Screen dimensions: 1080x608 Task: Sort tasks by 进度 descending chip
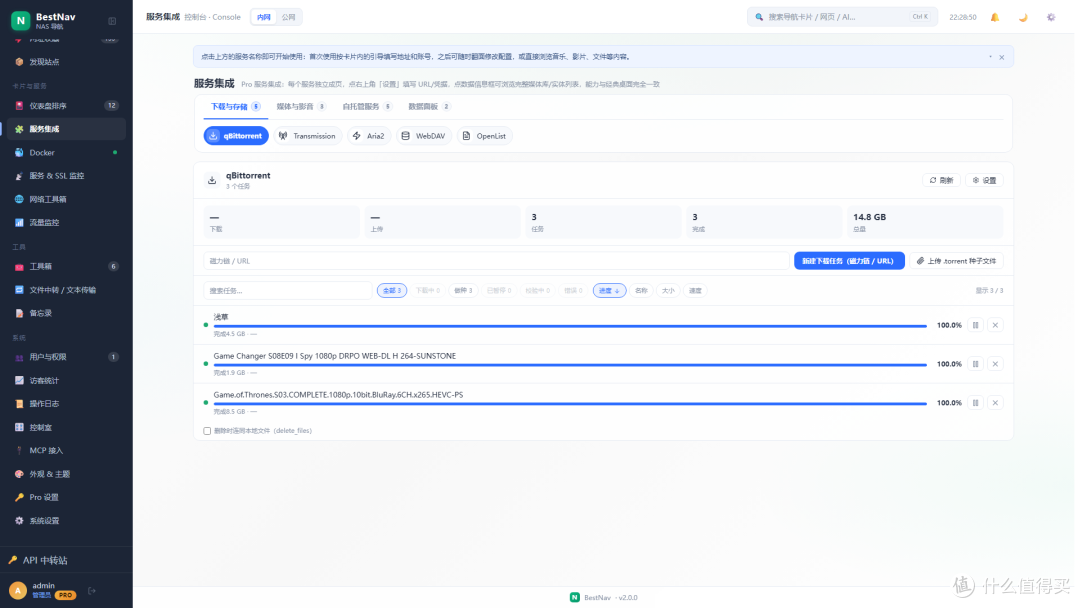610,291
